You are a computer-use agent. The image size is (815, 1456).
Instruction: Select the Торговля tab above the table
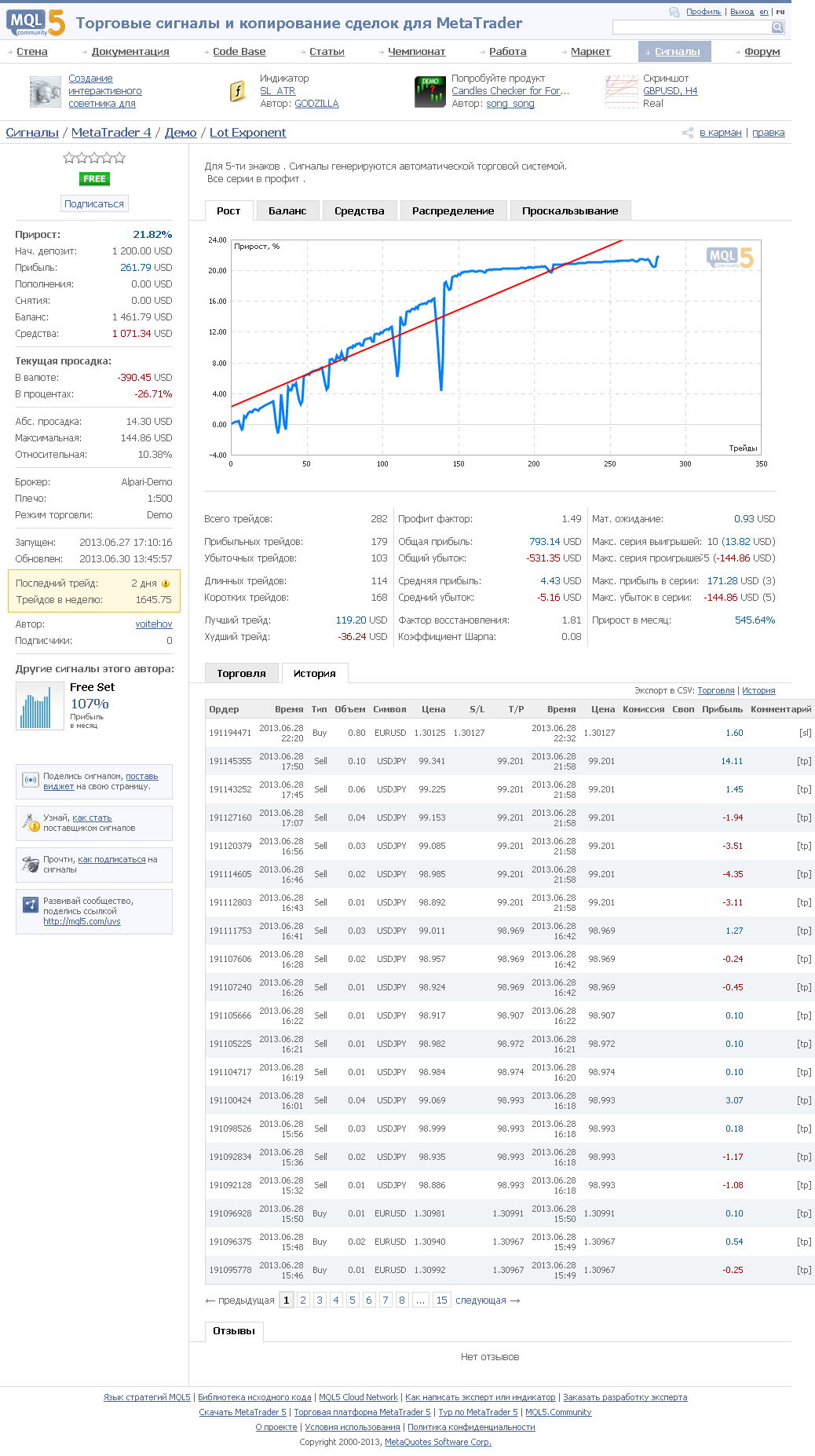point(241,673)
